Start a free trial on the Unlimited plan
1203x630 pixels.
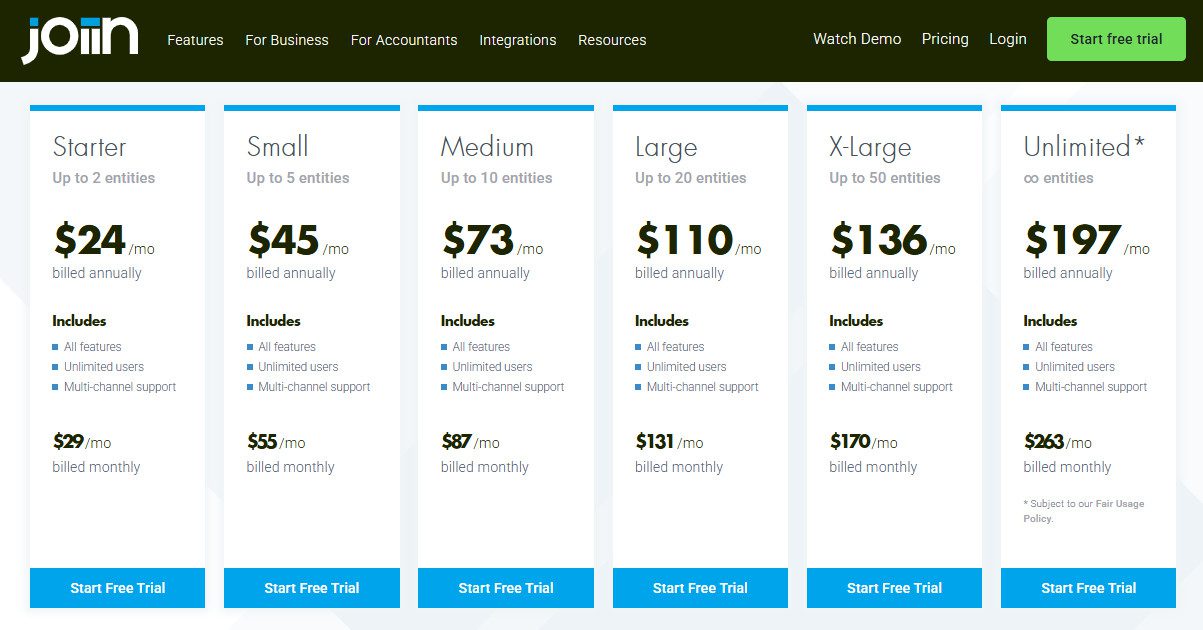click(1087, 588)
